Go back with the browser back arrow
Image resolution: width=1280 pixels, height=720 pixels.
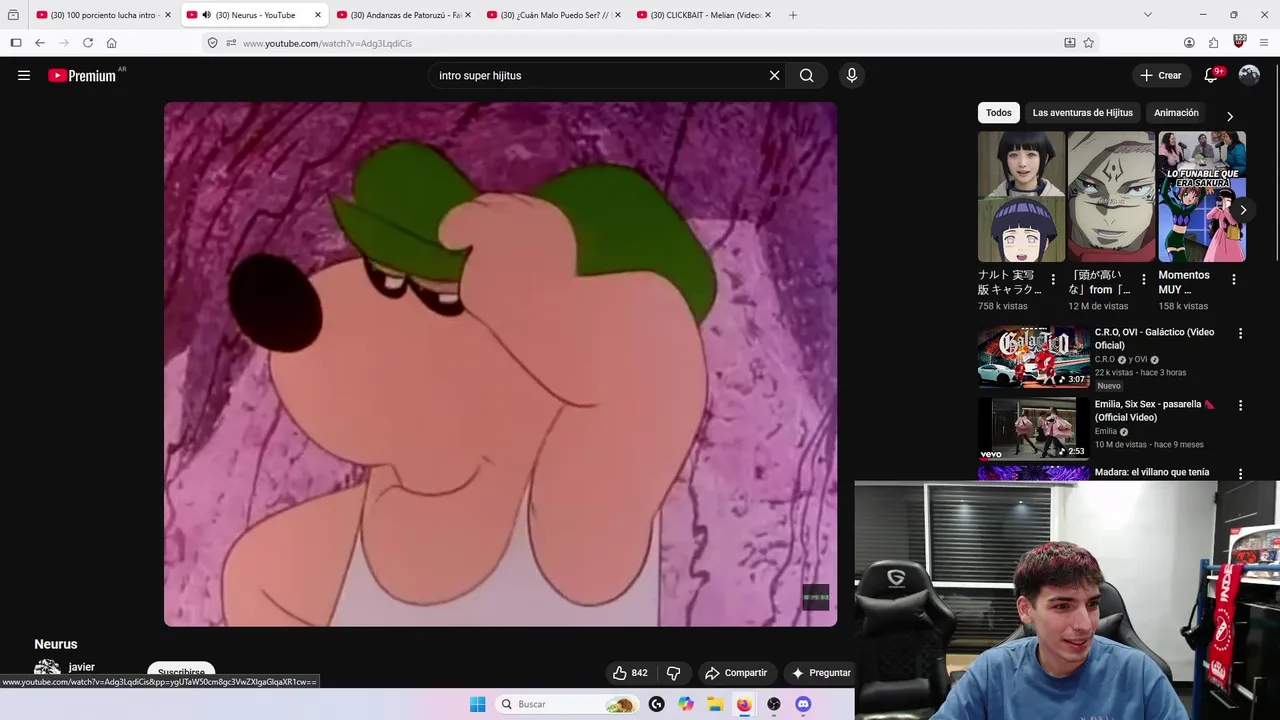click(40, 43)
